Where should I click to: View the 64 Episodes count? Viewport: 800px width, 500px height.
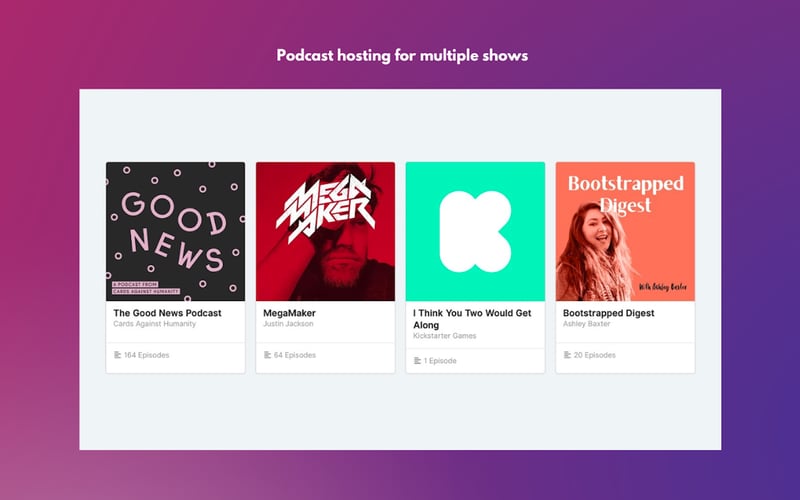pyautogui.click(x=295, y=355)
